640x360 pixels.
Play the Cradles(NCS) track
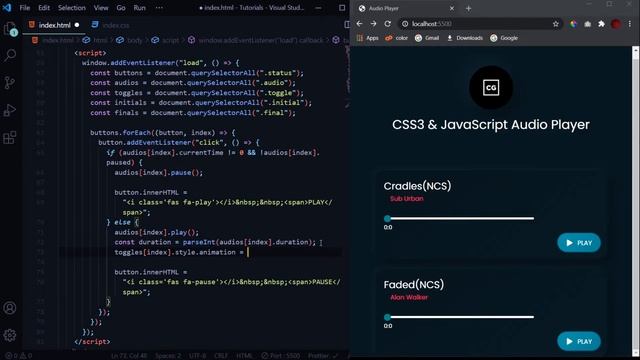(579, 243)
